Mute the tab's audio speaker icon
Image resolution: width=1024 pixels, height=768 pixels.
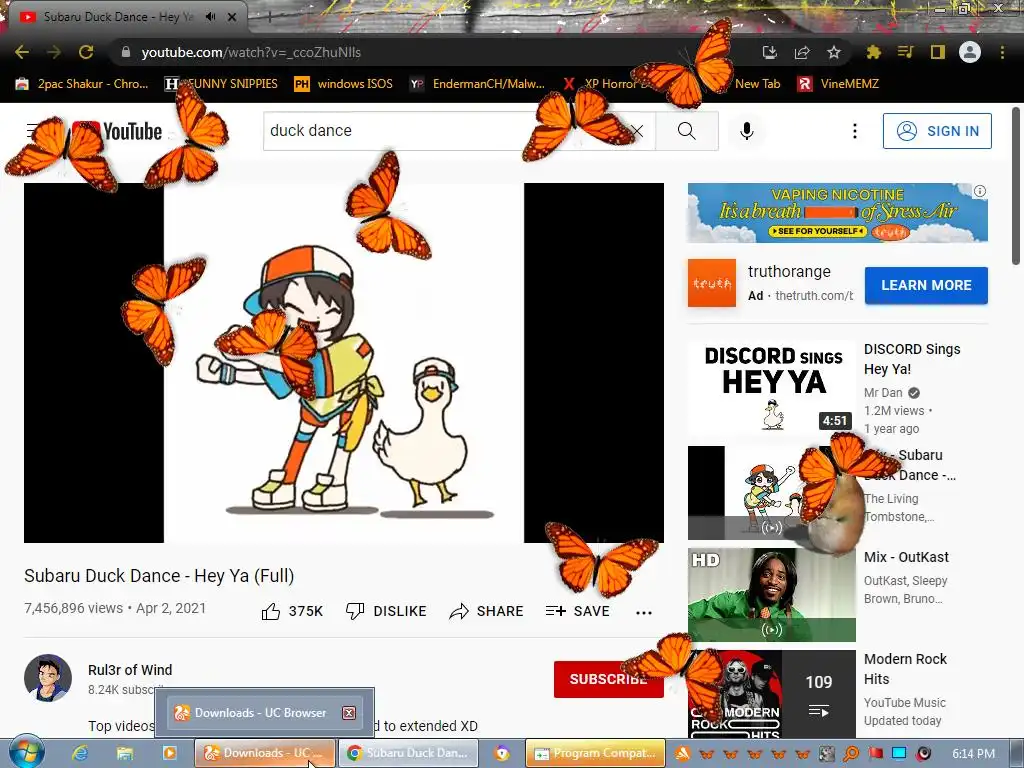coord(210,17)
